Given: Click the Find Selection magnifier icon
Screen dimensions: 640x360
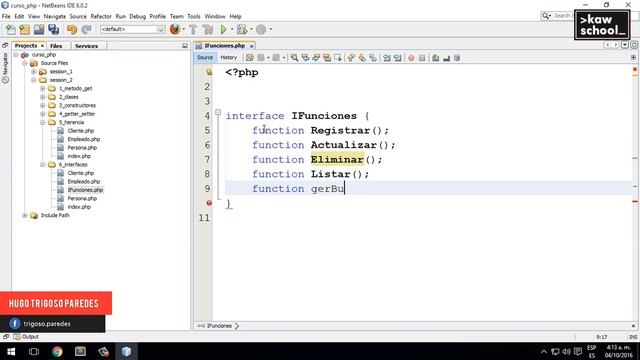Looking at the screenshot, I should pyautogui.click(x=294, y=58).
